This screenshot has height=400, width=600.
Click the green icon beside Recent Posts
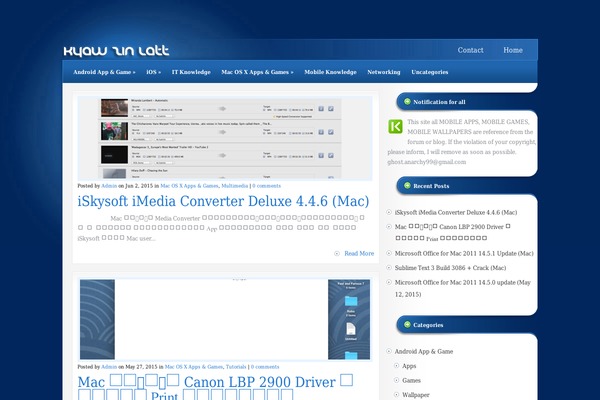(x=407, y=186)
